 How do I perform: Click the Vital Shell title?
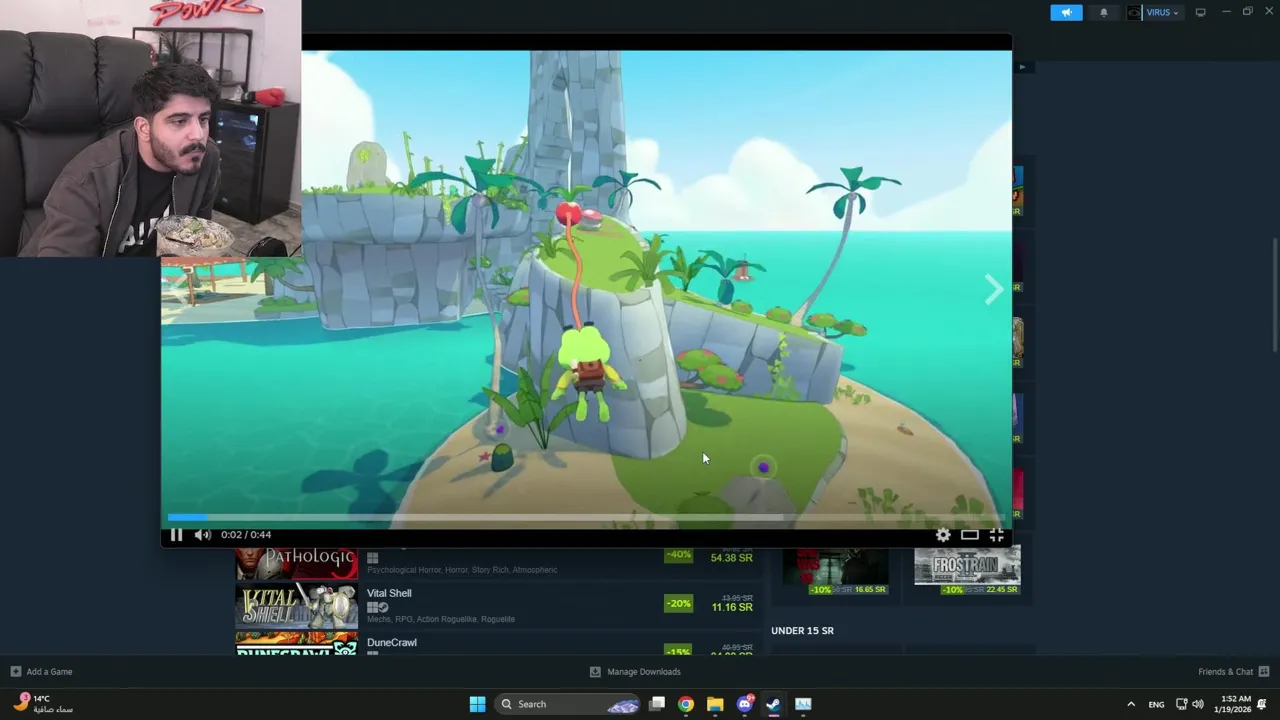(389, 593)
